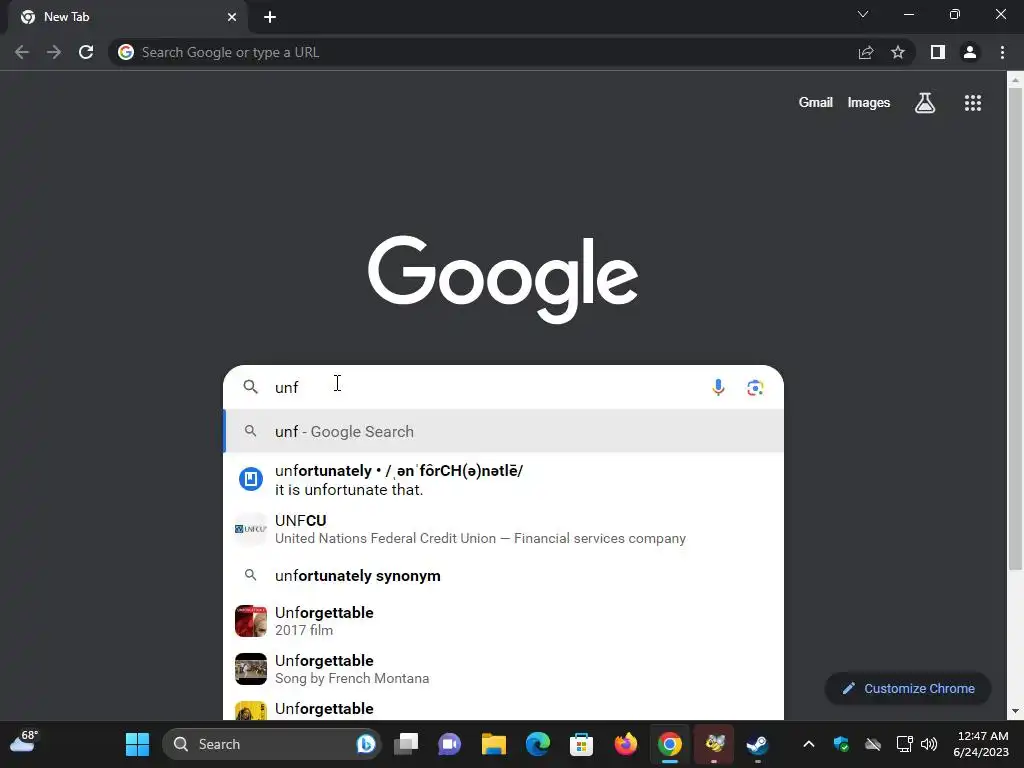The width and height of the screenshot is (1024, 768).
Task: Open the Chrome profile avatar menu
Action: (x=970, y=52)
